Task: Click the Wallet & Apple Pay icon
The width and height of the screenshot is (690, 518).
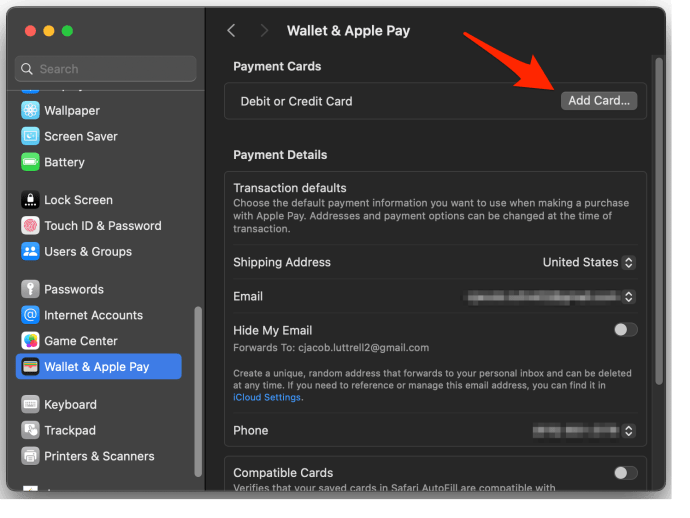Action: point(30,367)
